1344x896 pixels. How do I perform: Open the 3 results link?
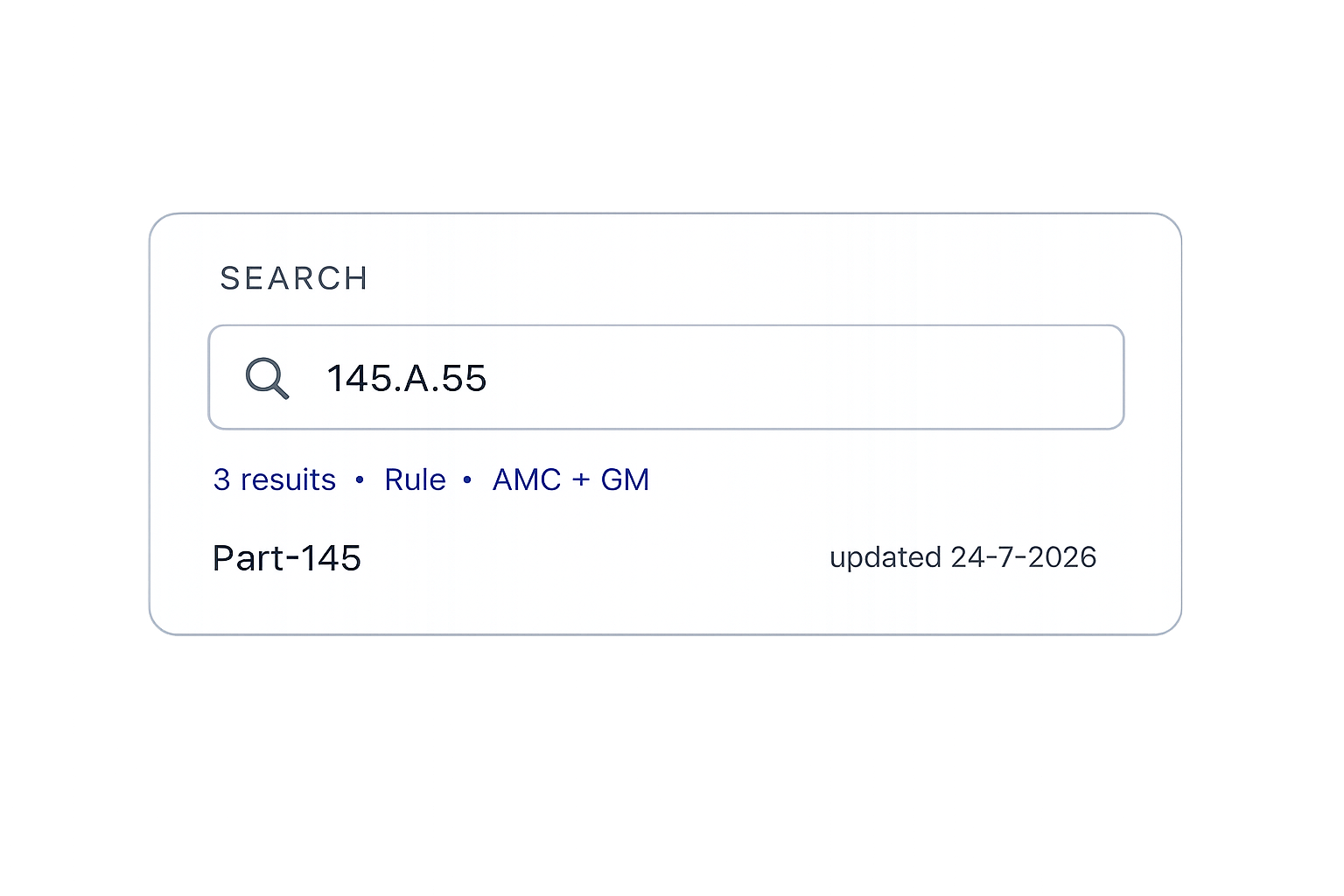click(x=275, y=479)
